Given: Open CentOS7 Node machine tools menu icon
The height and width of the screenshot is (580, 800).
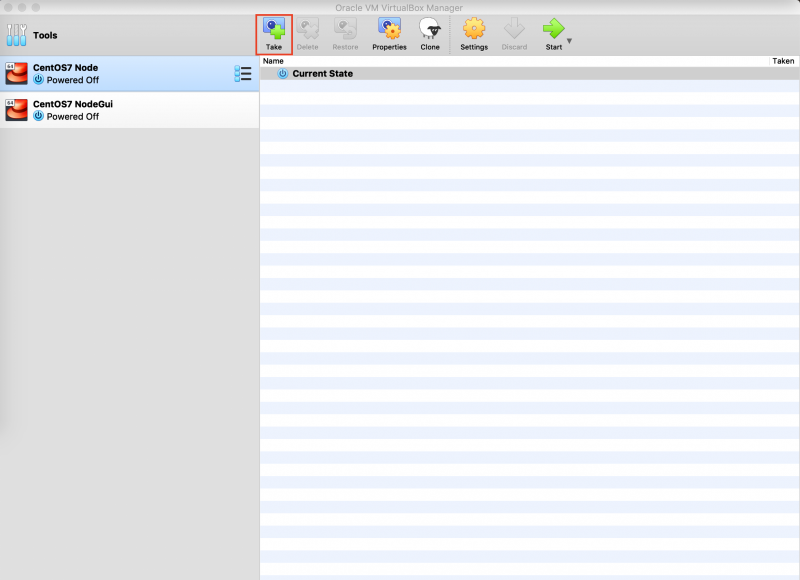Looking at the screenshot, I should pyautogui.click(x=243, y=73).
